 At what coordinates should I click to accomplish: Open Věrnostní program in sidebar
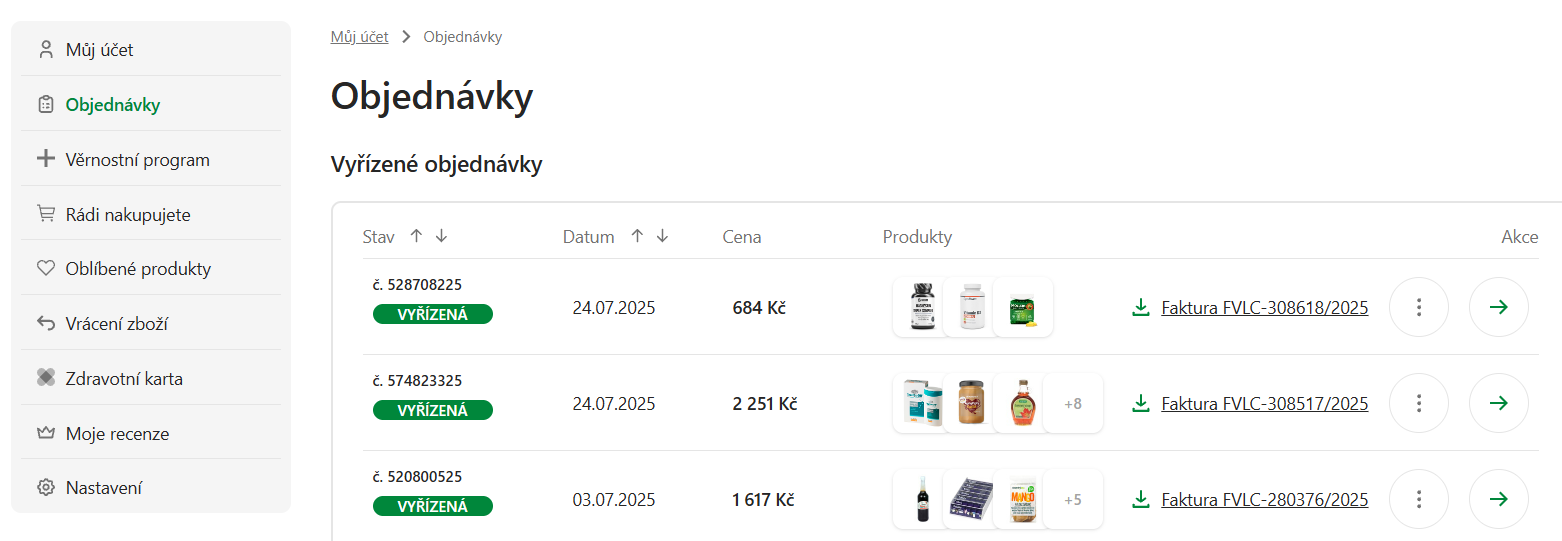(x=137, y=160)
